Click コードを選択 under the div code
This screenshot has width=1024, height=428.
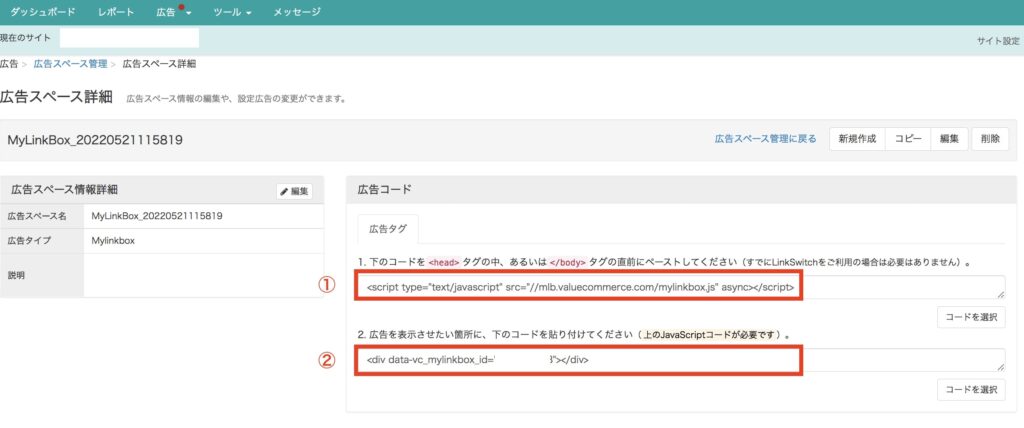coord(971,390)
